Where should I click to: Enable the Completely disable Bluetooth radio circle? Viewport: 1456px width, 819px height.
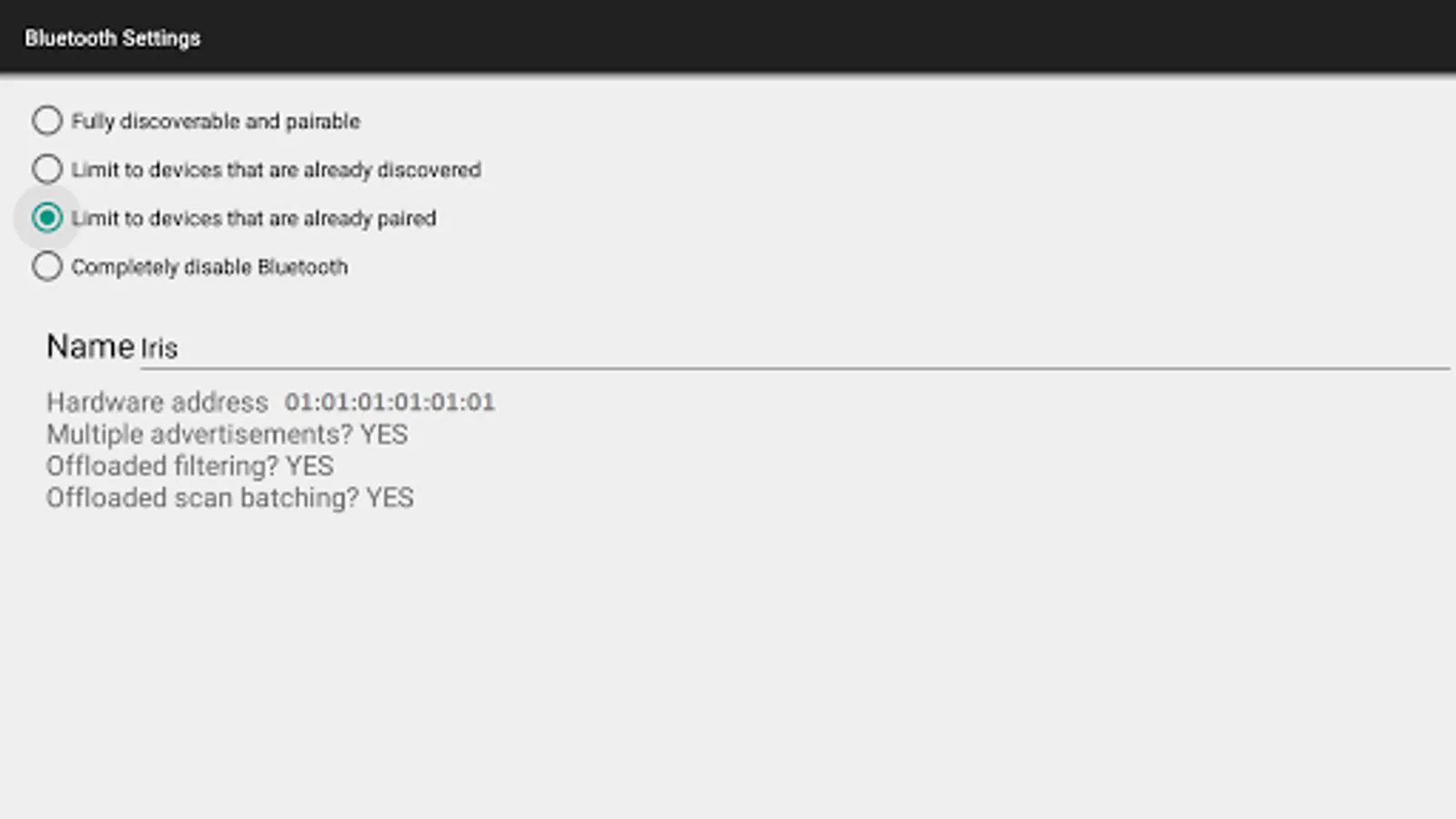click(x=47, y=267)
